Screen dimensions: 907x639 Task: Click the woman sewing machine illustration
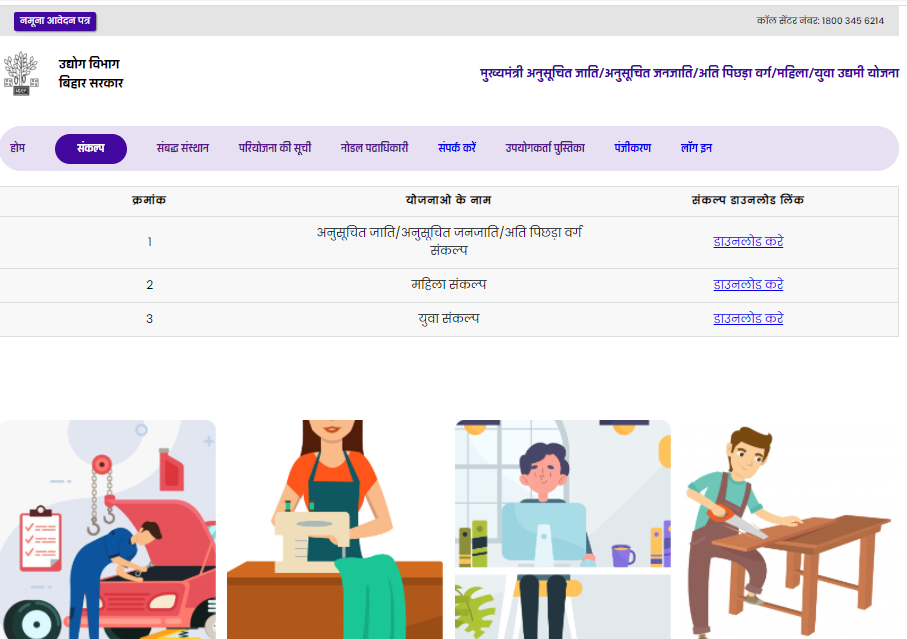click(334, 529)
